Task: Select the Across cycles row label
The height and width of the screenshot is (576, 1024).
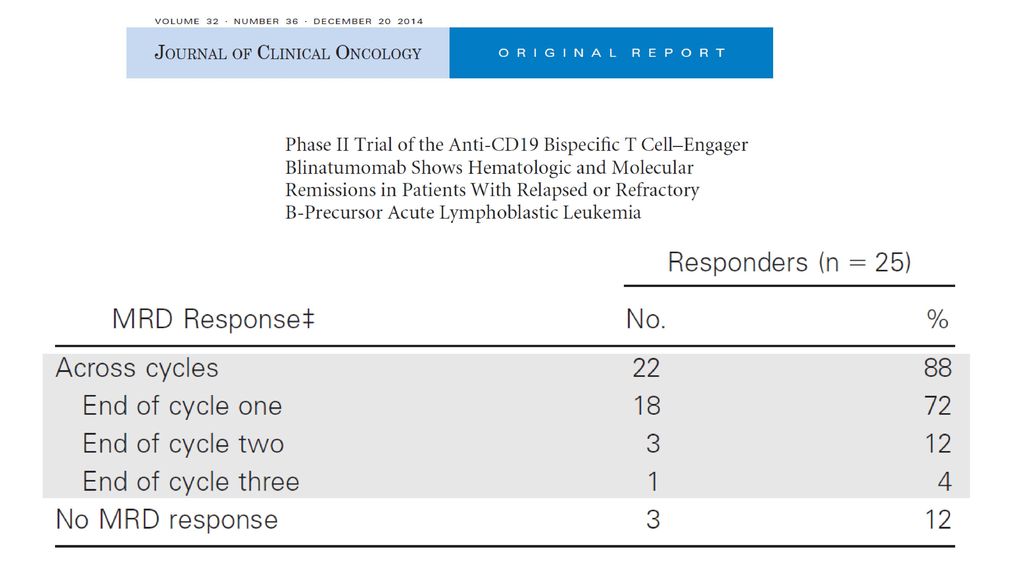Action: point(136,368)
